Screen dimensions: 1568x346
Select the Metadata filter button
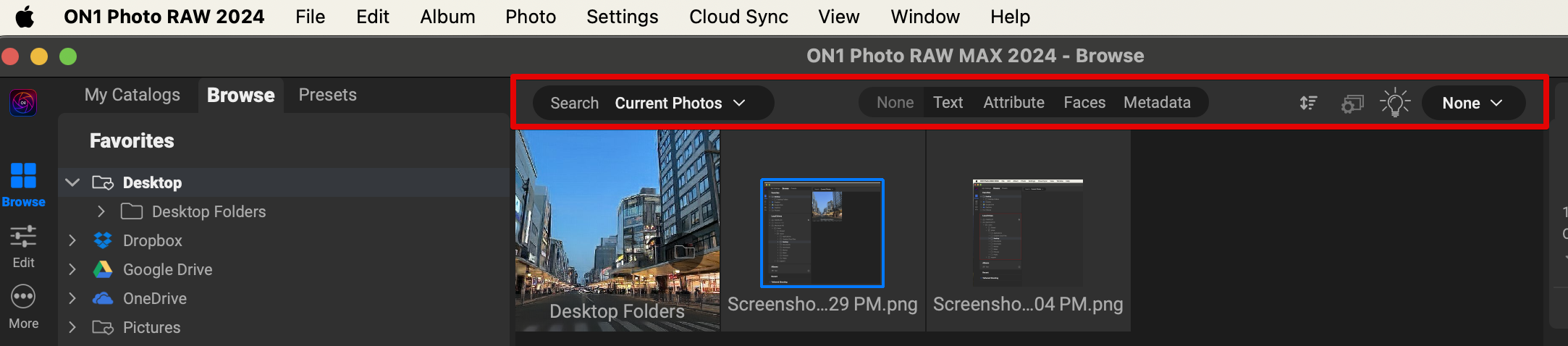point(1157,103)
